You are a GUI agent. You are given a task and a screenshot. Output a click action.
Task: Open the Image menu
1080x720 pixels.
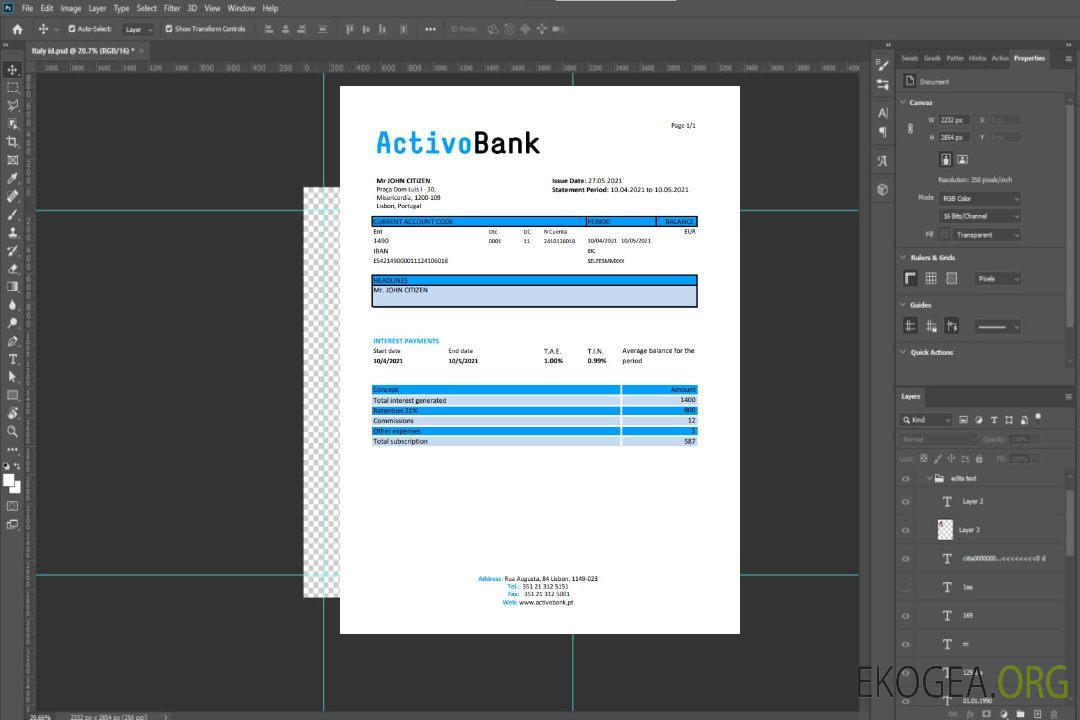(70, 8)
